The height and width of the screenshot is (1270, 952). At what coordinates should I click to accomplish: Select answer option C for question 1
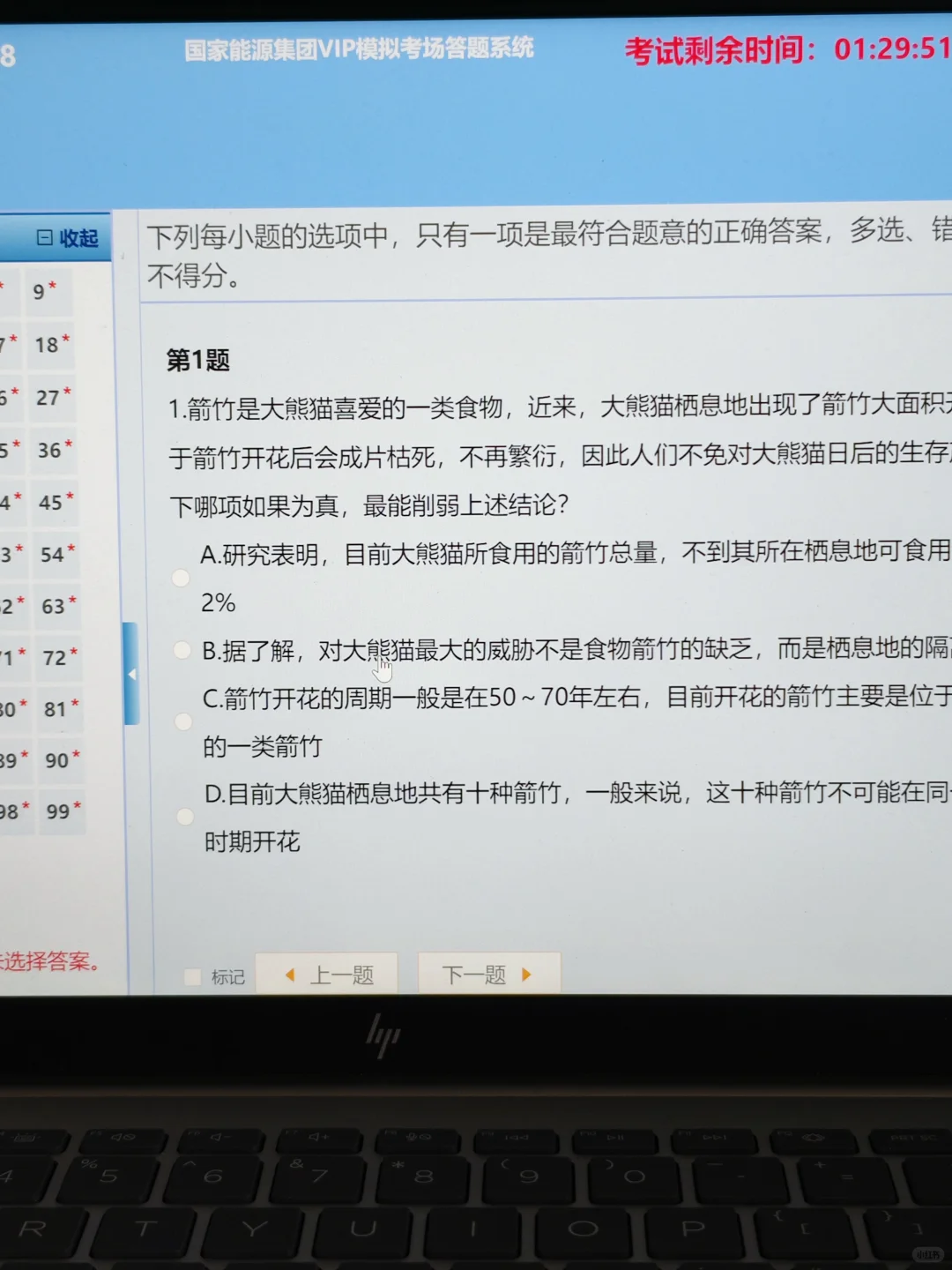182,721
